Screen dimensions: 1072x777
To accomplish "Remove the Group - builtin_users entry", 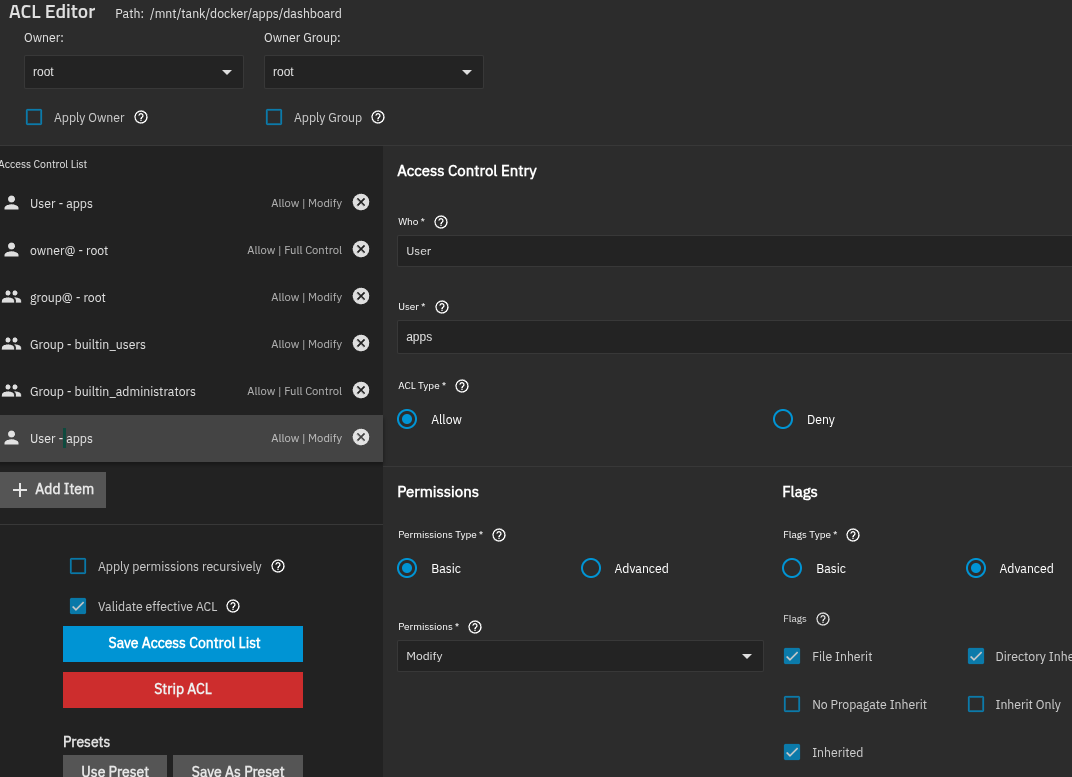I will [361, 344].
